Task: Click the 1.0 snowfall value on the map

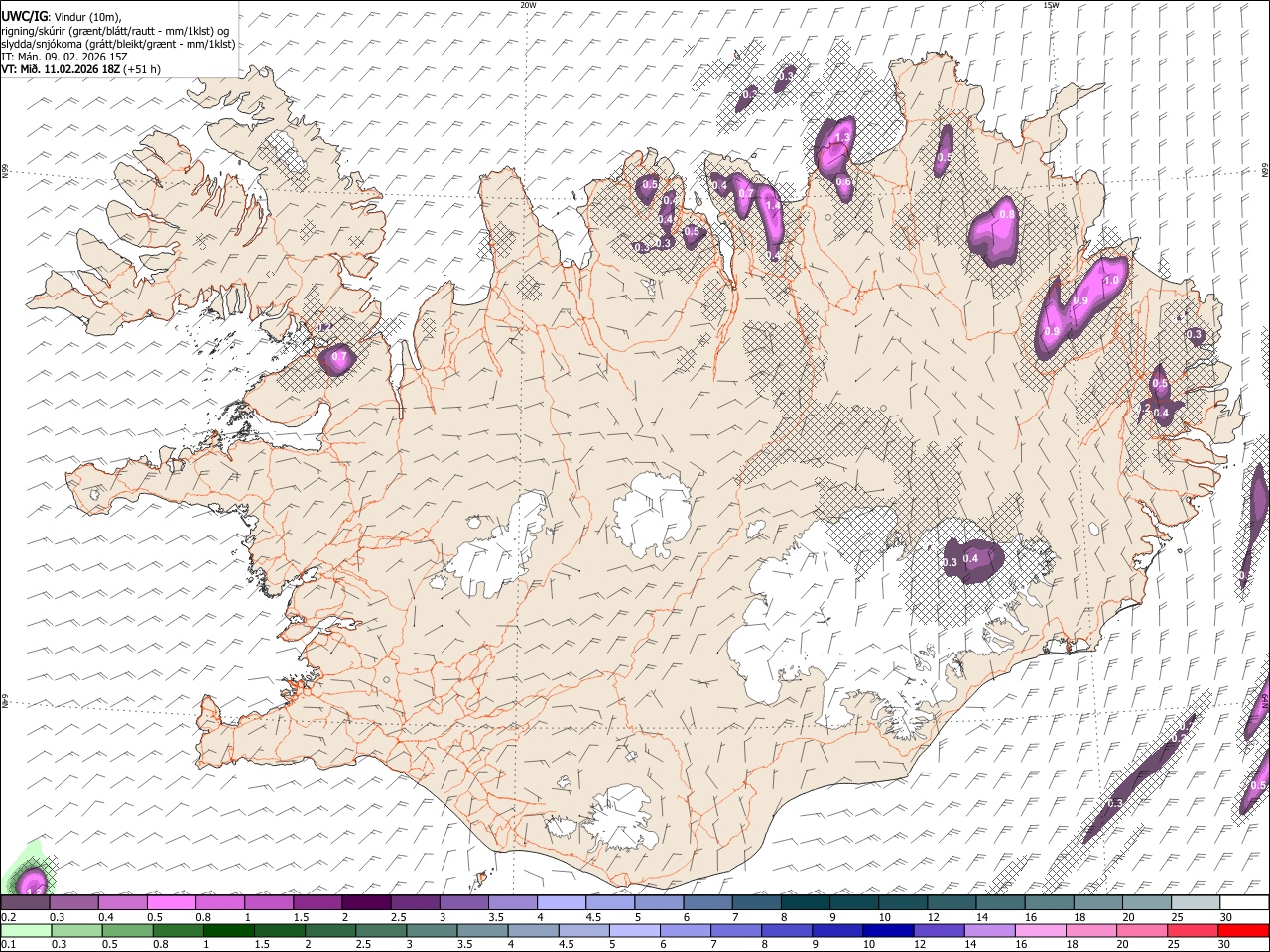Action: pos(1111,281)
